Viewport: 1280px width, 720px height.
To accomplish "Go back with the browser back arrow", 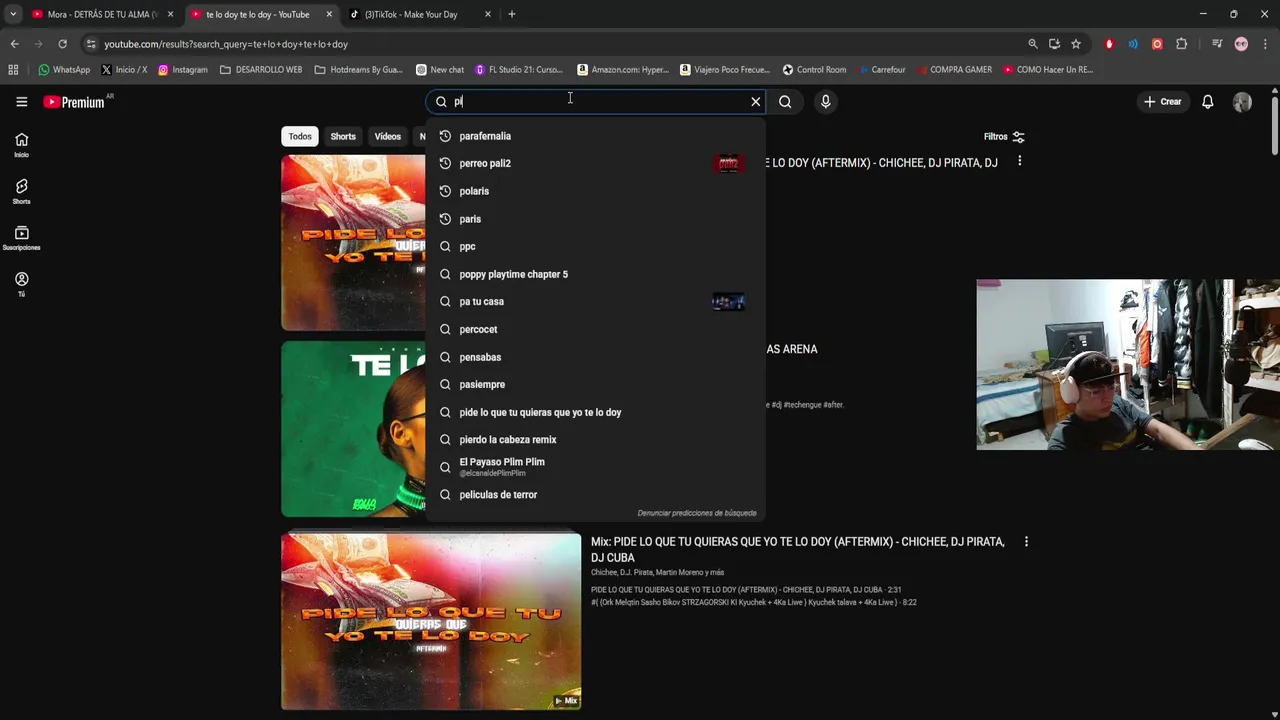I will click(14, 44).
